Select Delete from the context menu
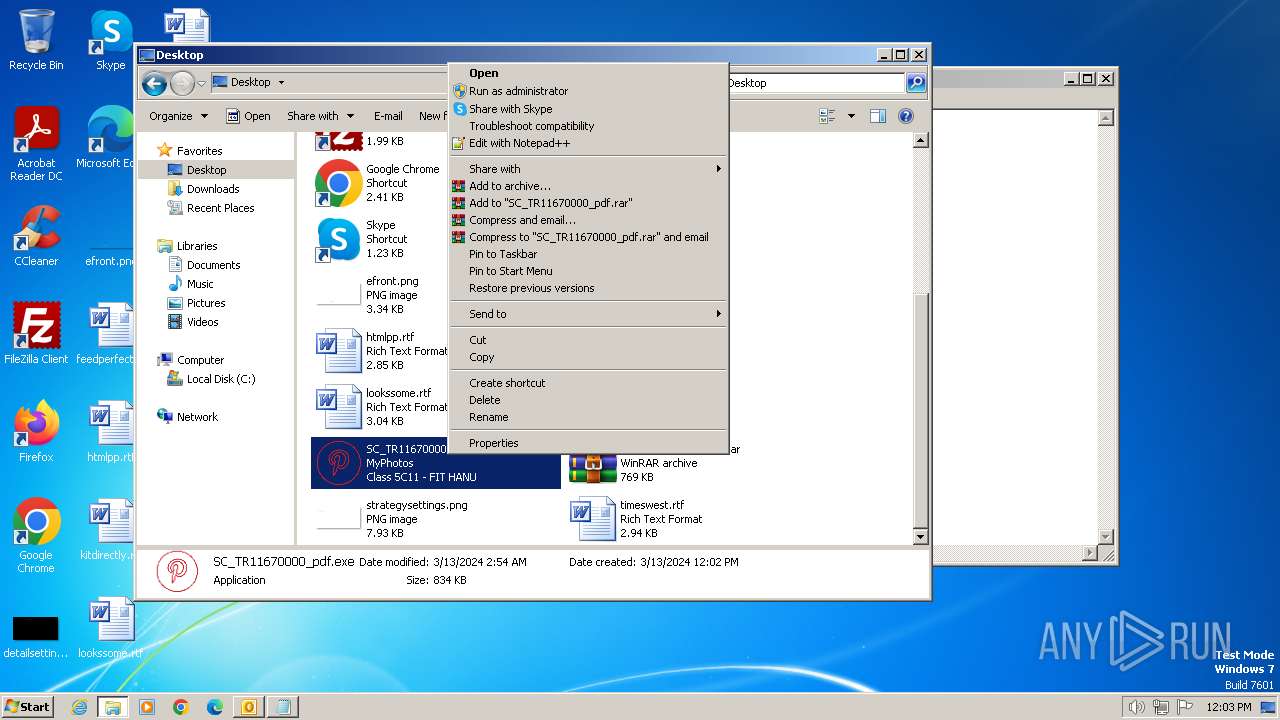1280x720 pixels. click(x=588, y=400)
